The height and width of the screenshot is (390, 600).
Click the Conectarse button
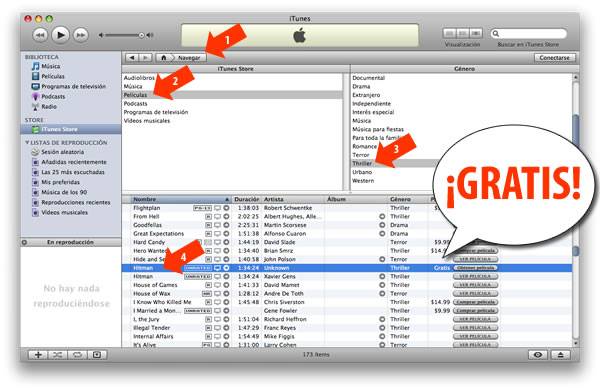(554, 57)
